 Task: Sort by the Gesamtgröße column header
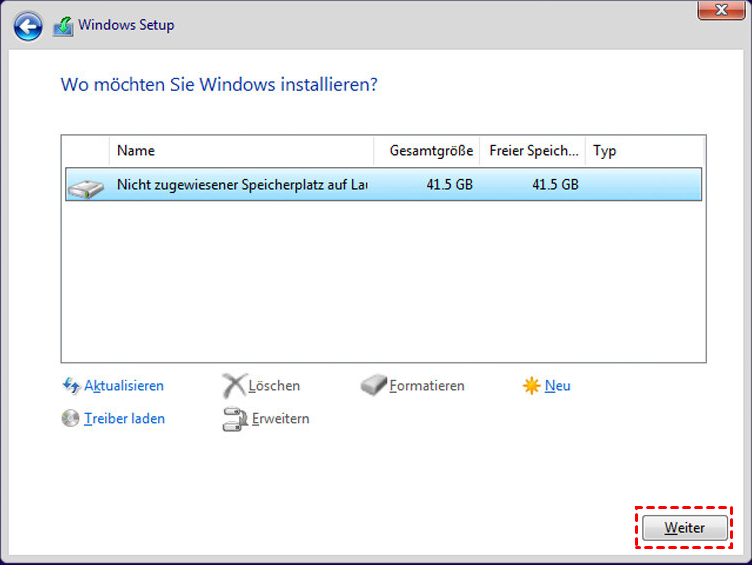point(427,151)
